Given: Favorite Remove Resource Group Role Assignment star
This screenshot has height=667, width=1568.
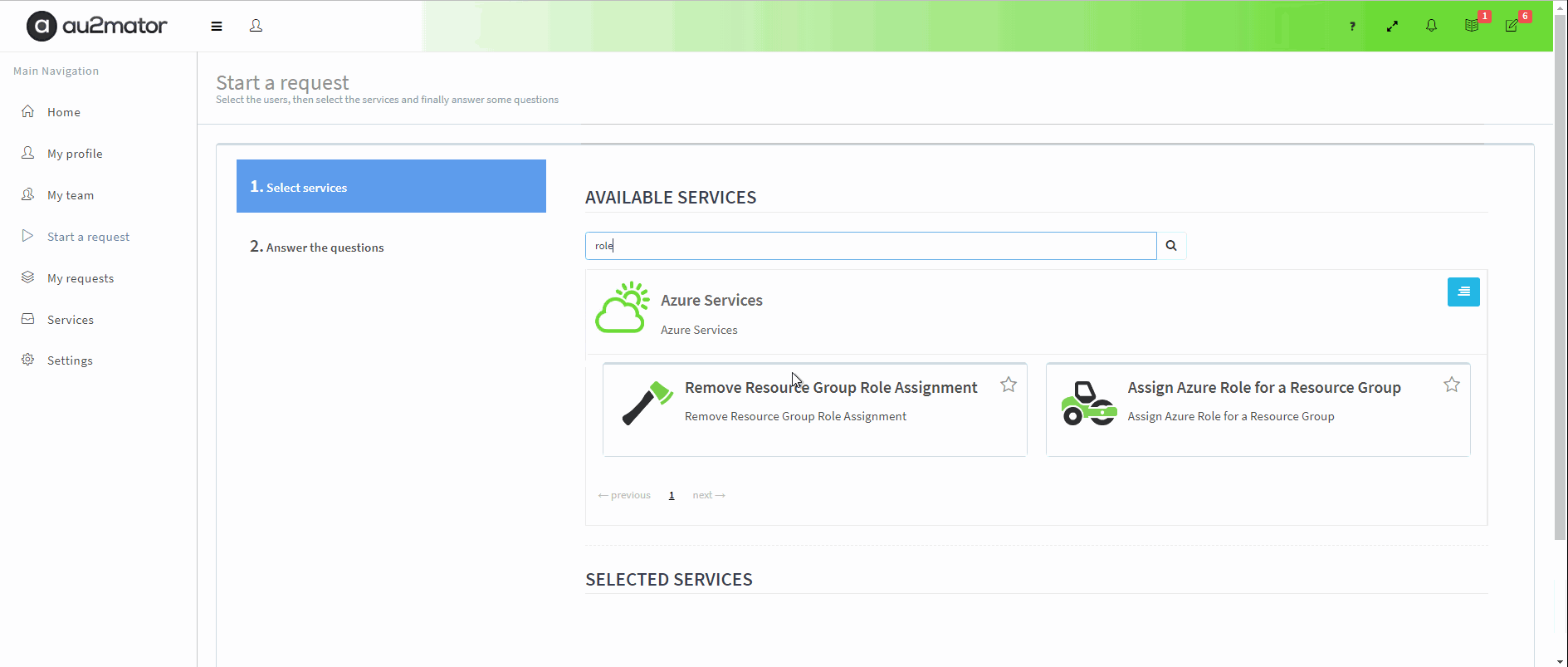Looking at the screenshot, I should click(1009, 385).
